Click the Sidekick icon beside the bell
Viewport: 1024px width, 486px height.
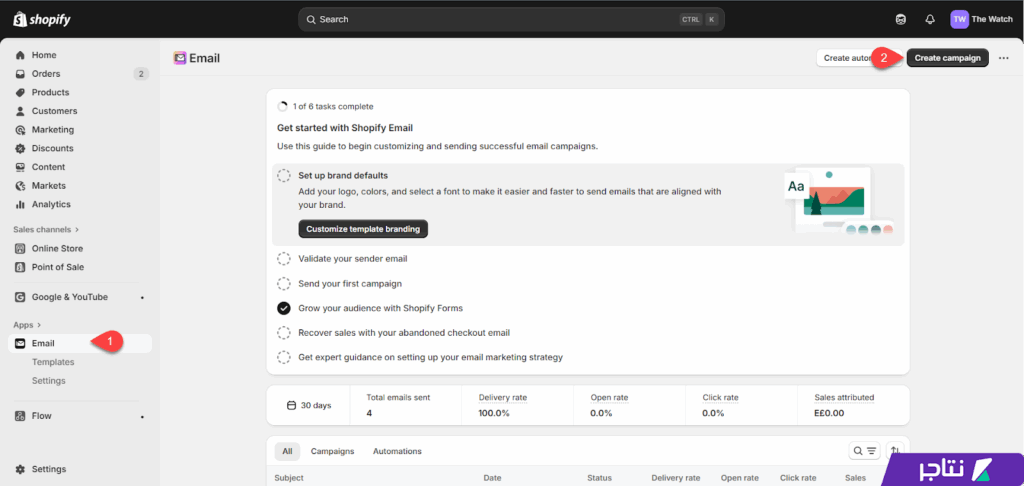tap(901, 19)
